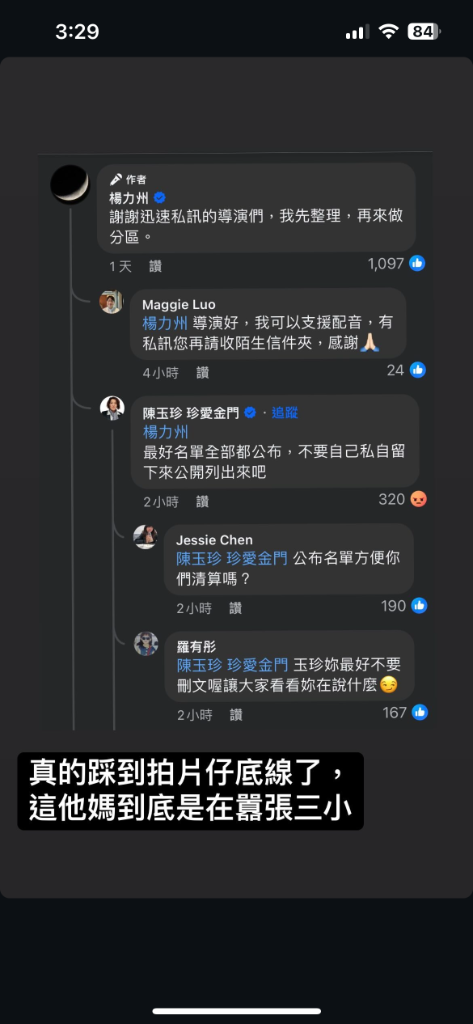Open Maggie Luo's profile avatar
The image size is (473, 1024).
point(111,302)
